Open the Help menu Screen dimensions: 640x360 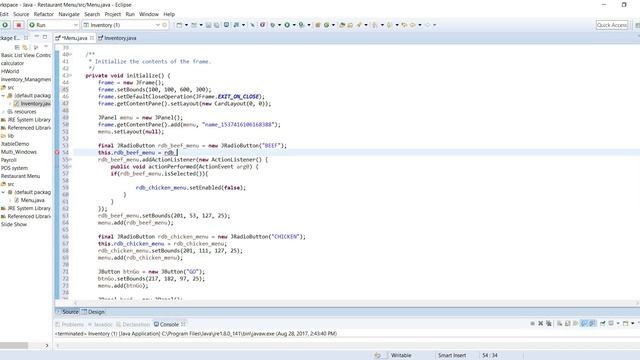click(x=169, y=14)
